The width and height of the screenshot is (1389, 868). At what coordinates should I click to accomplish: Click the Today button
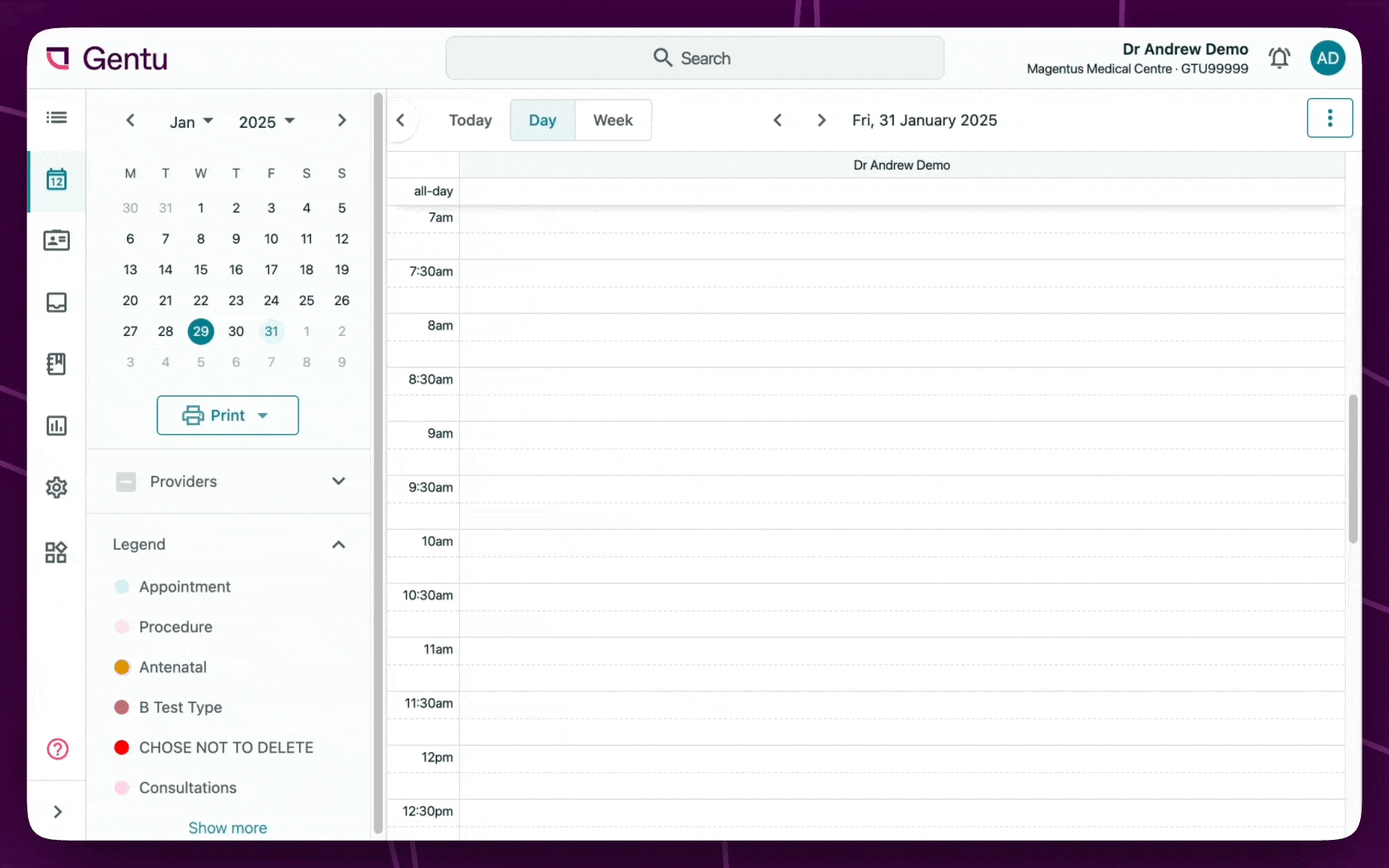[x=470, y=121]
